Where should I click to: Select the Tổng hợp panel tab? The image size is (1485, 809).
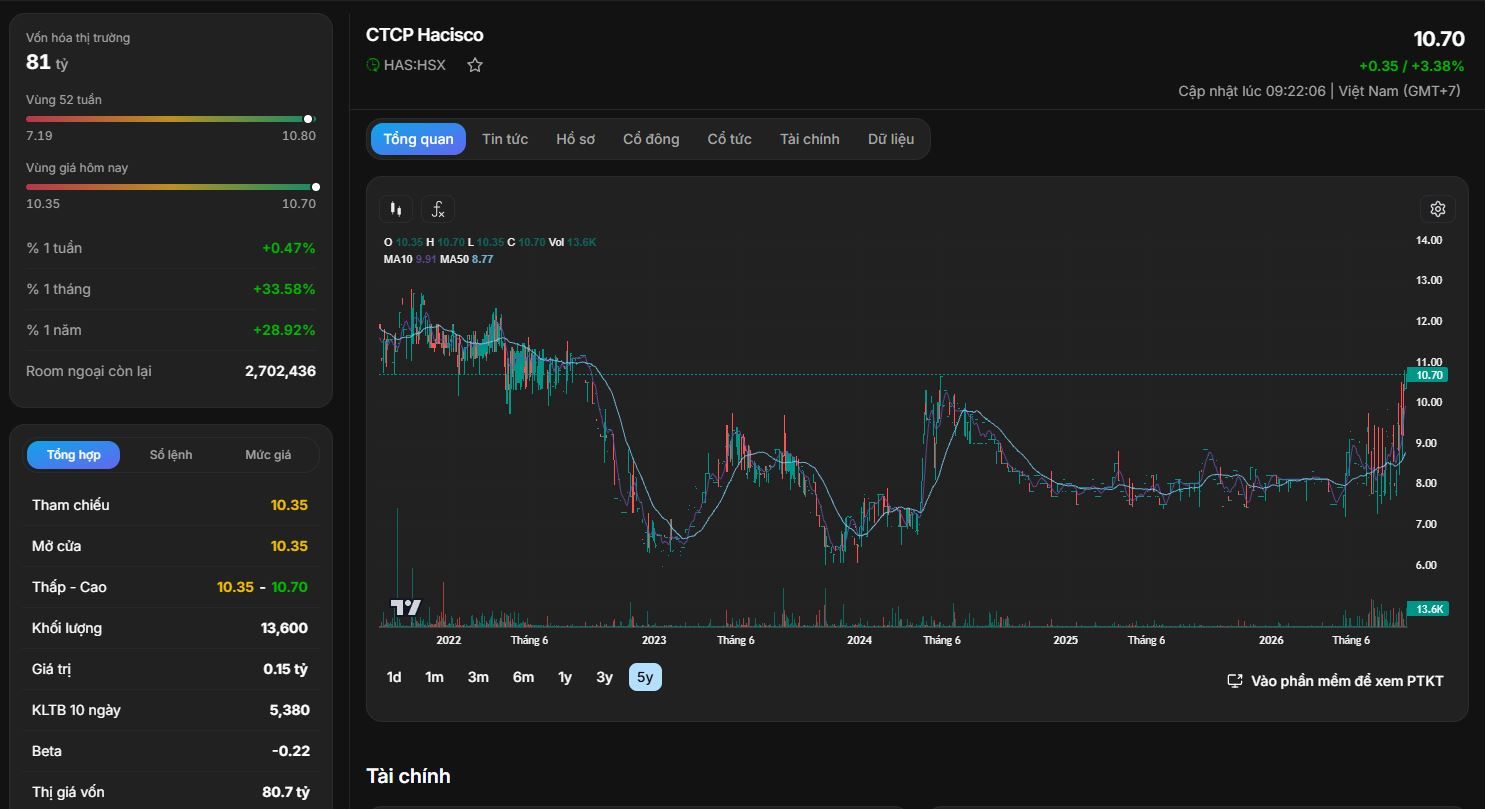73,455
